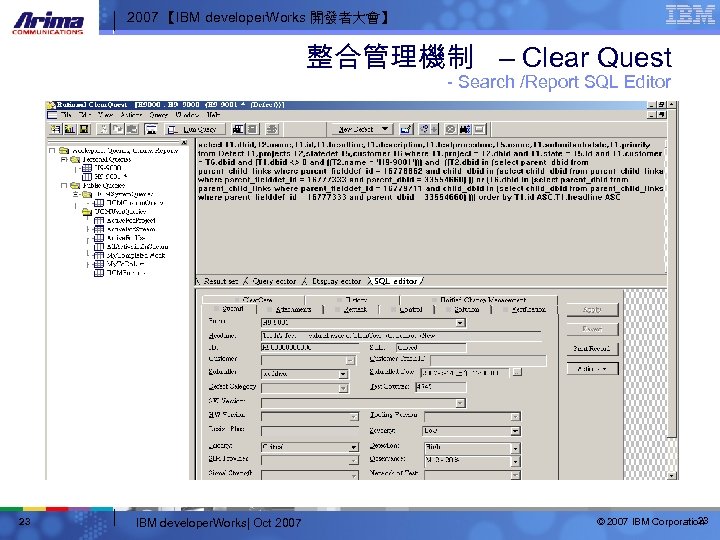The image size is (720, 540).
Task: Click the greyed Paste toolbar icon
Action: click(132, 129)
